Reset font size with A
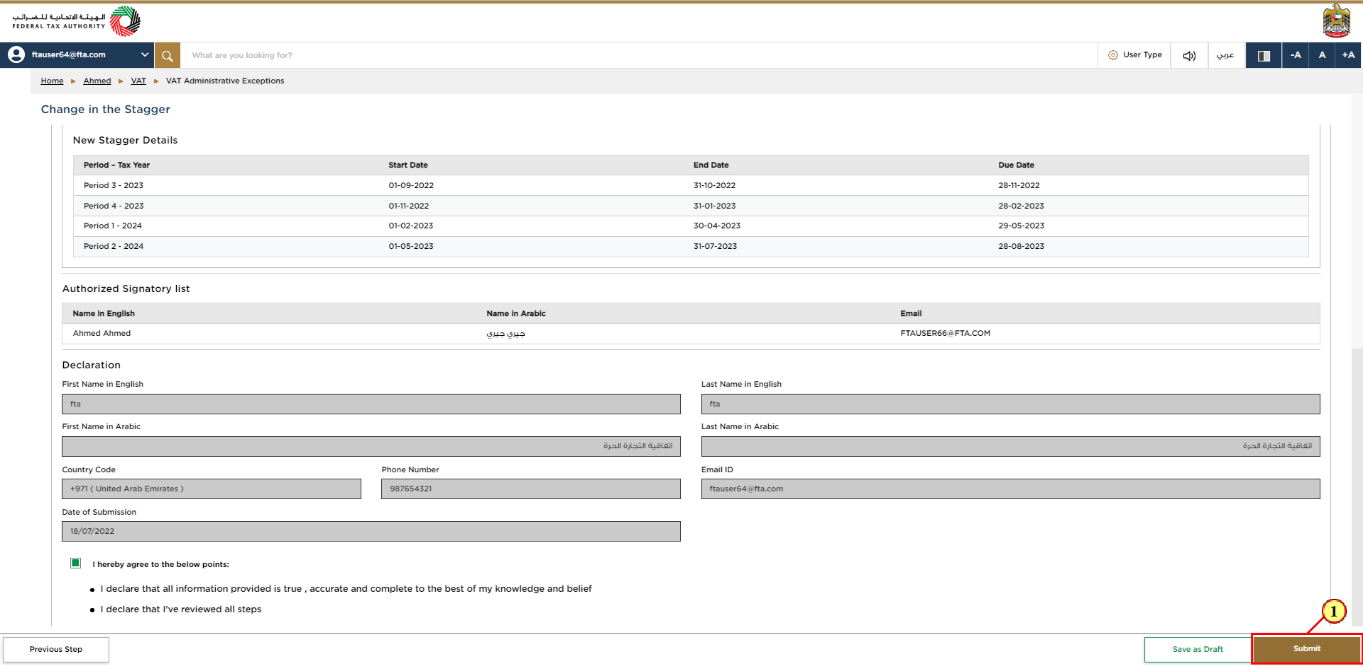 1322,56
